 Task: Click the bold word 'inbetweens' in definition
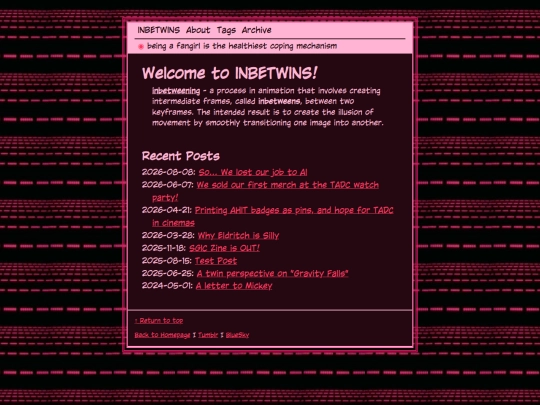279,101
